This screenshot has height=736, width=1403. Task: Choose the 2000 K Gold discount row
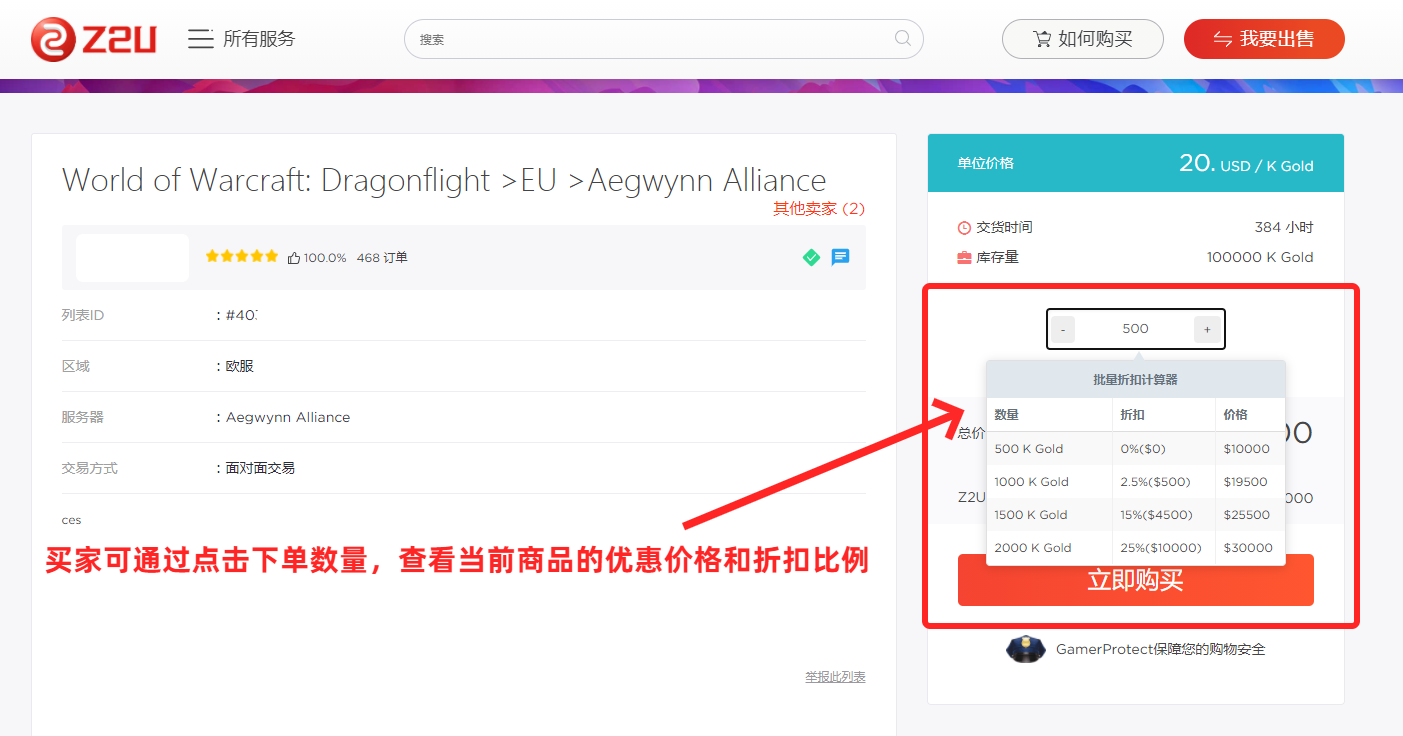point(1135,548)
